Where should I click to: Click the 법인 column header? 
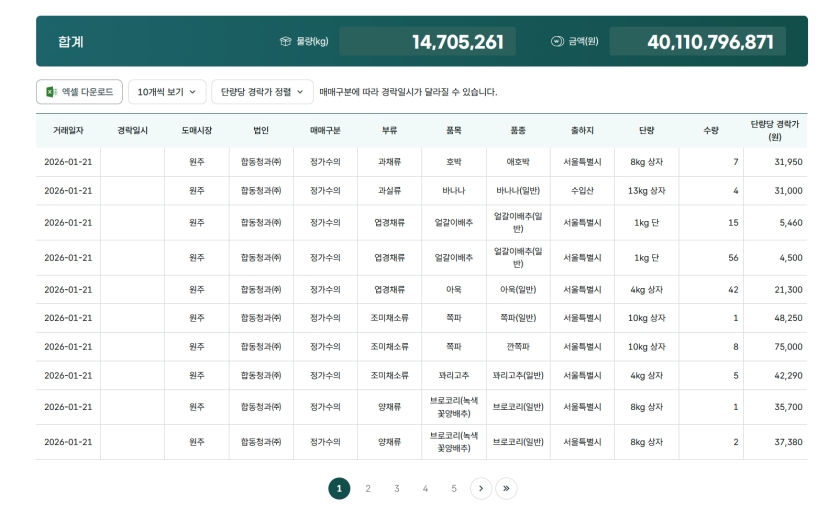click(x=261, y=130)
